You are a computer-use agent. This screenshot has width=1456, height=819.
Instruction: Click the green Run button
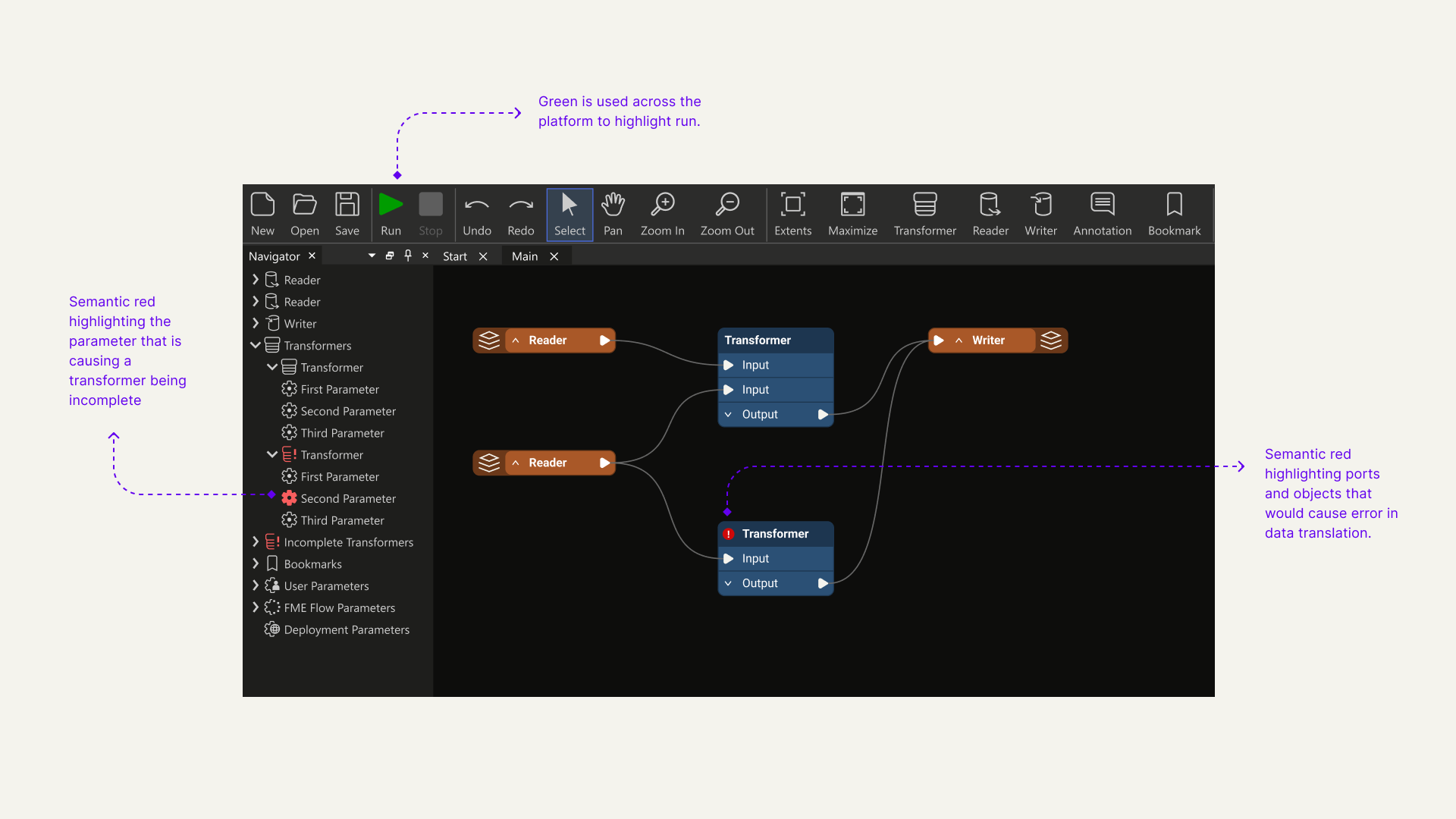pos(391,213)
